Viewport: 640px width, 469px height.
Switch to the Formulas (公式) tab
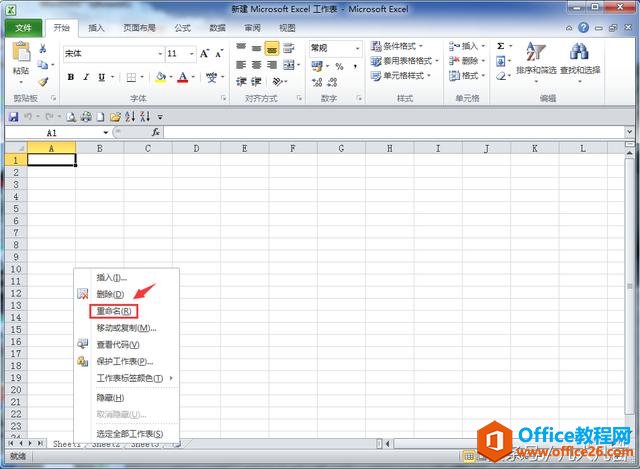[182, 28]
